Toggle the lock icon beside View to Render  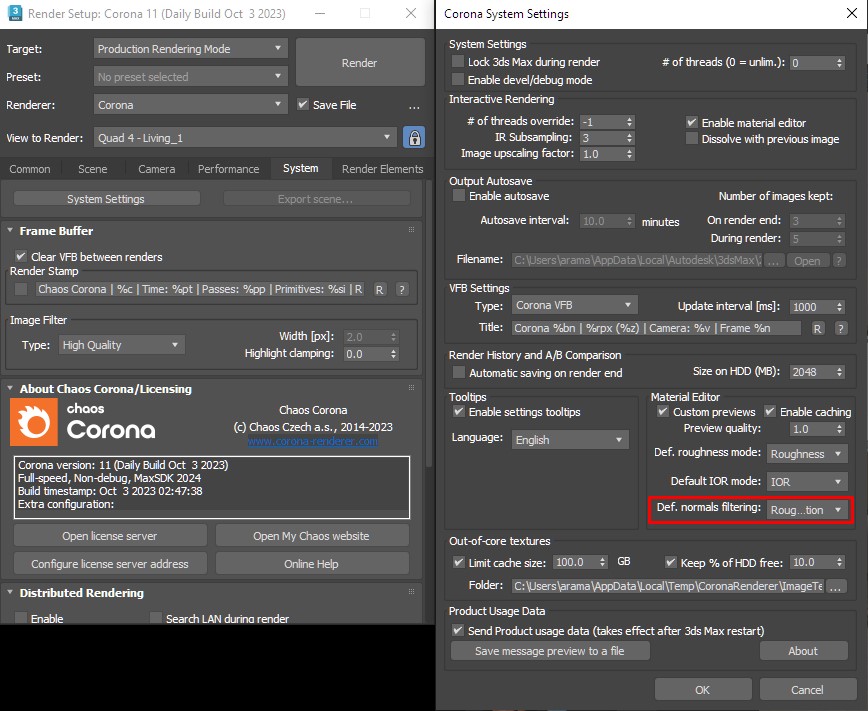[414, 138]
